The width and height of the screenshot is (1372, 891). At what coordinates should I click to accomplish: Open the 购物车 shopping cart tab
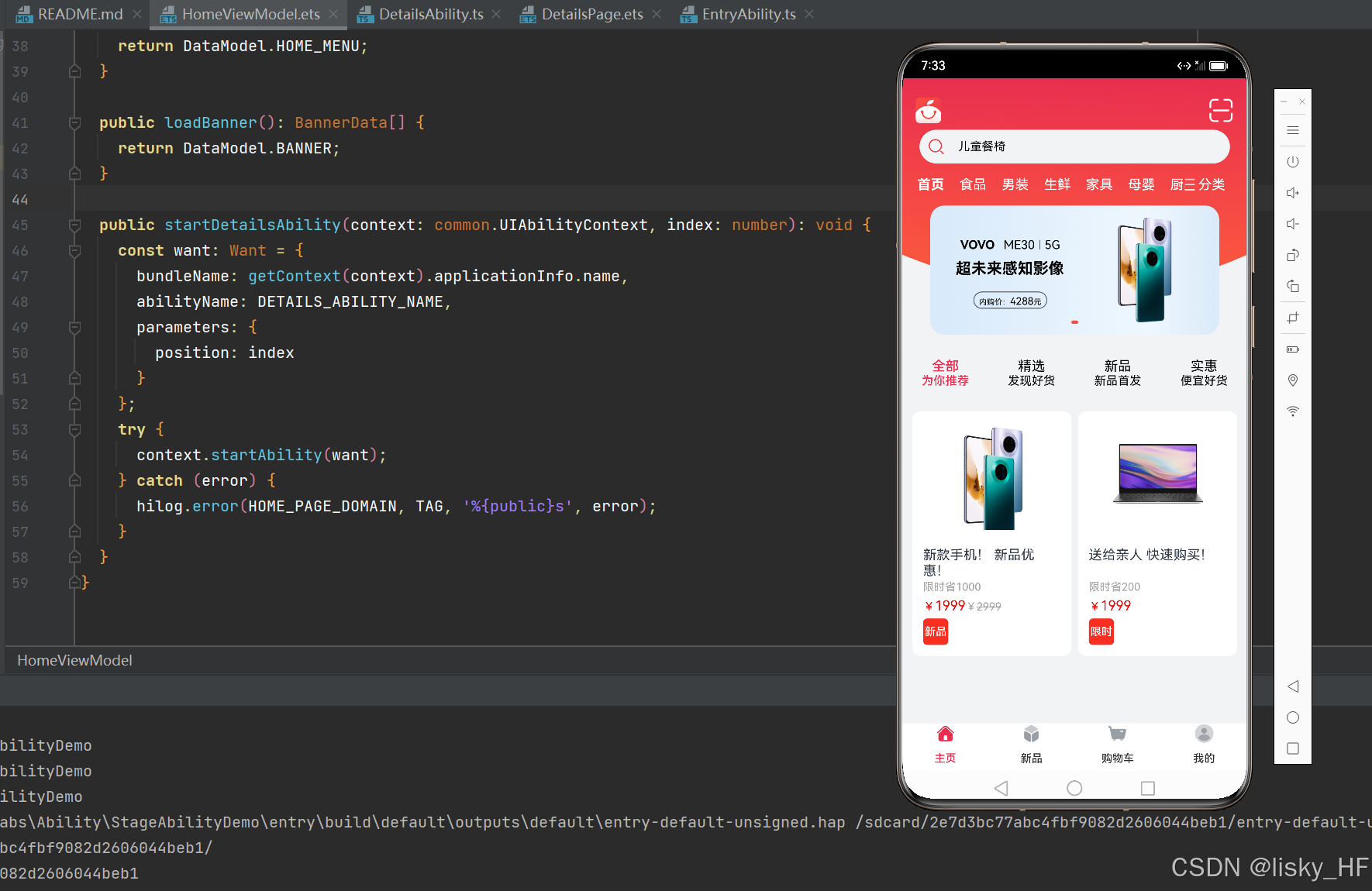coord(1117,745)
